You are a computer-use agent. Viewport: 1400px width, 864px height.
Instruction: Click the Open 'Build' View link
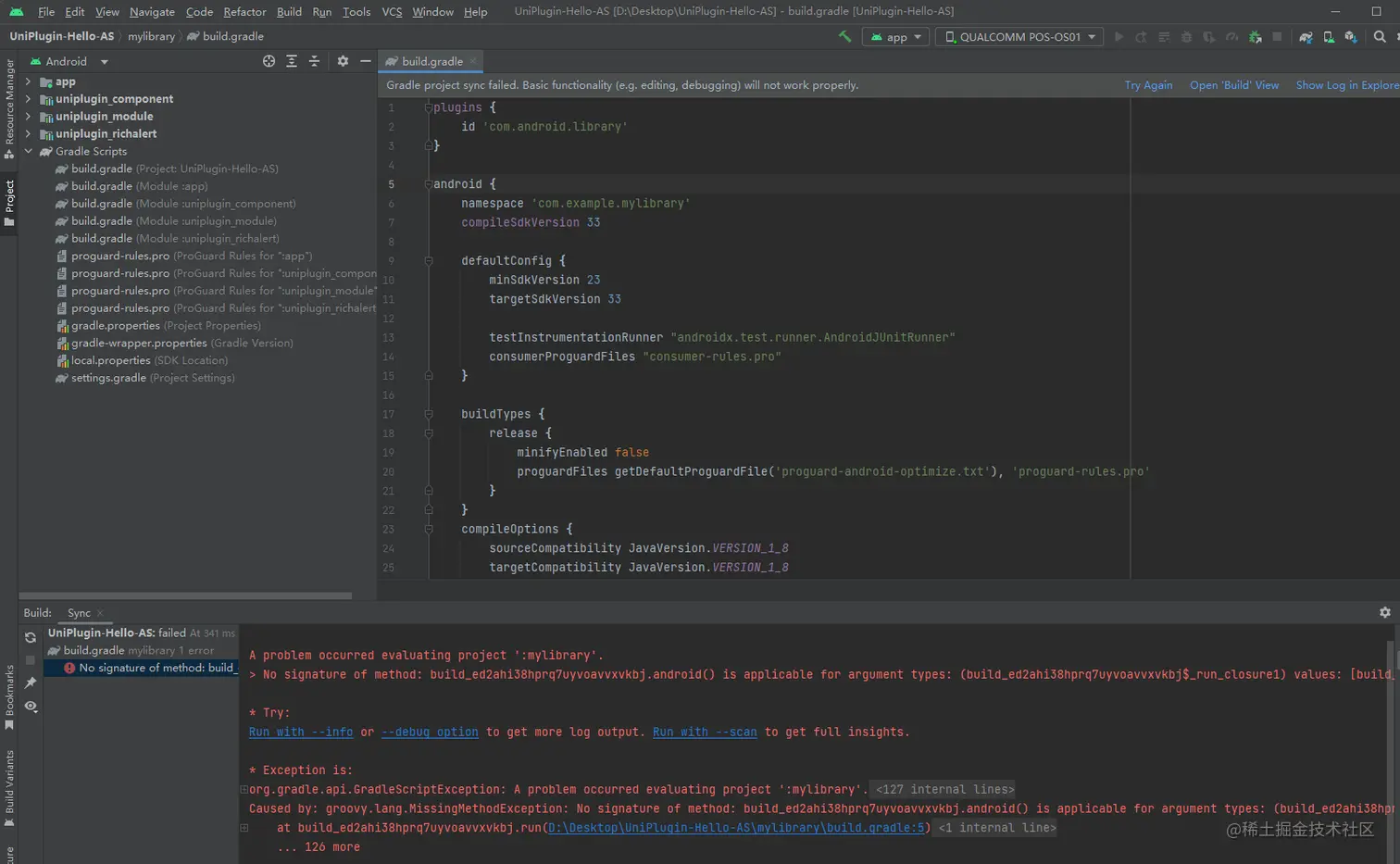(x=1233, y=85)
